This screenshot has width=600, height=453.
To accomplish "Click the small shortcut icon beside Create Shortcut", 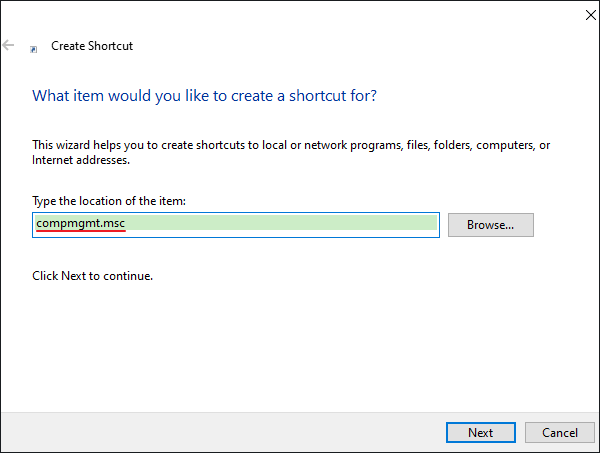I will pos(34,49).
